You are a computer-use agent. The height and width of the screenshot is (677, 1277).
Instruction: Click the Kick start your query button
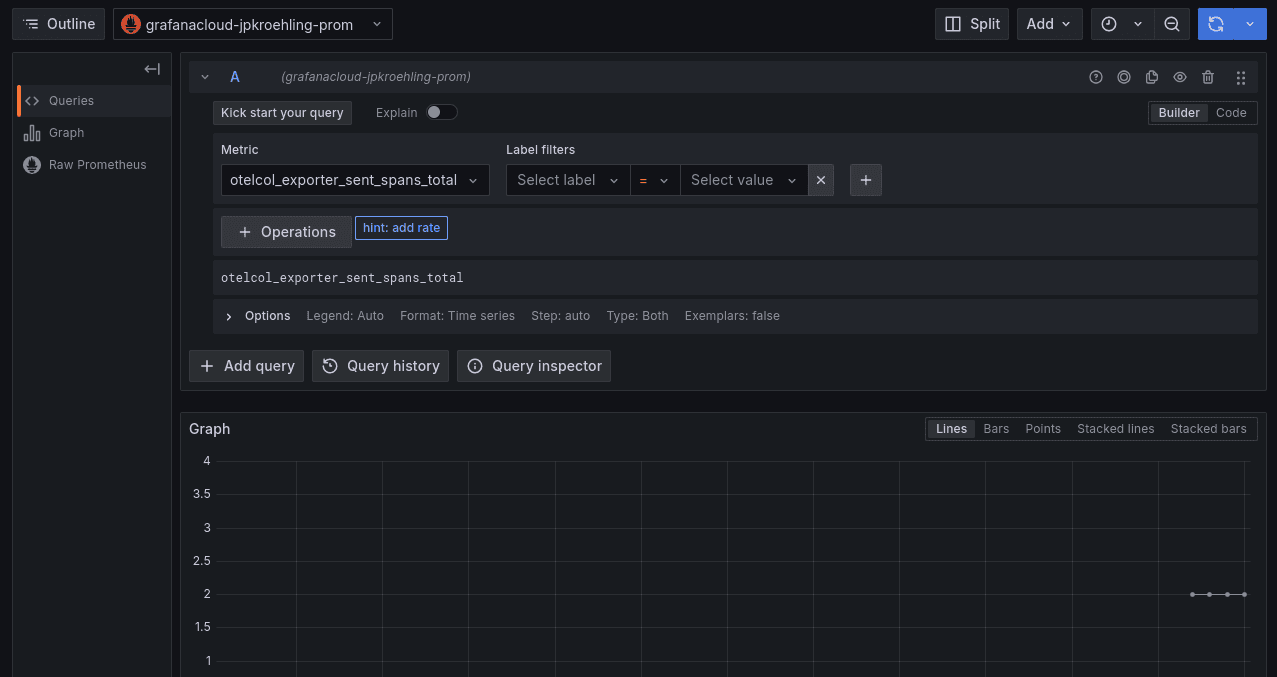coord(282,112)
